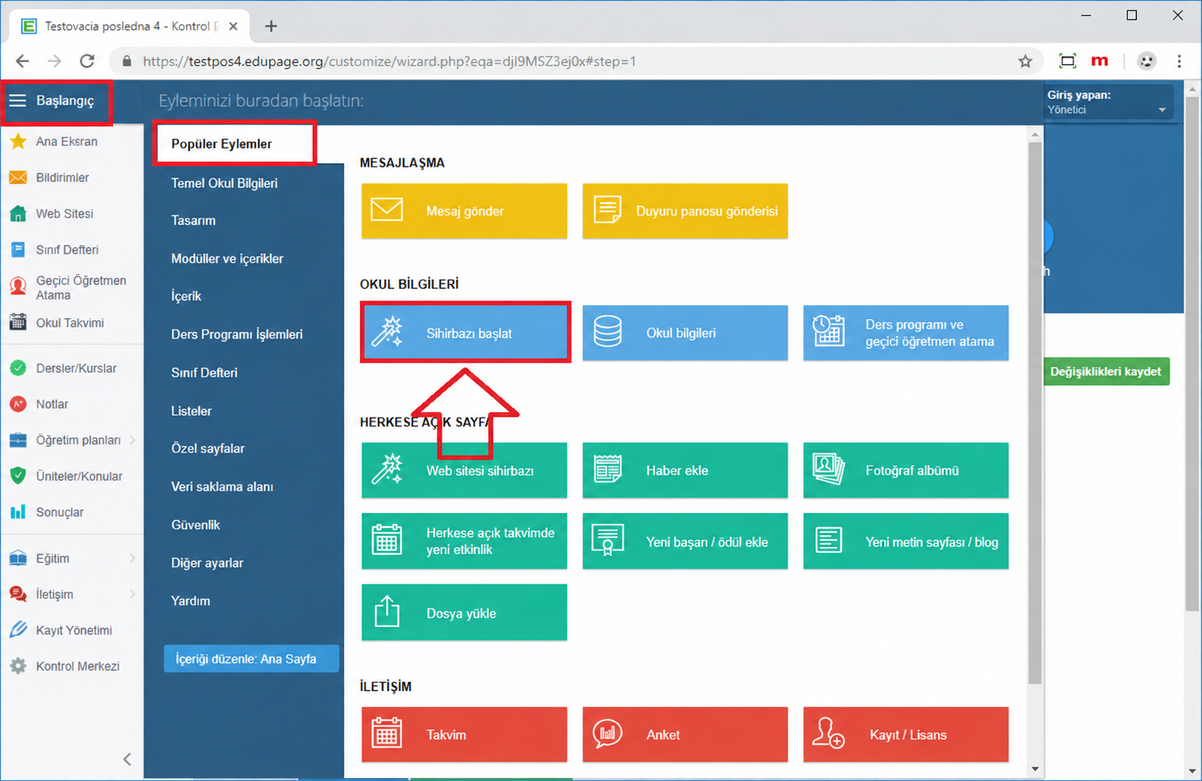
Task: Click the Kayıt / Lisans tile
Action: (906, 735)
